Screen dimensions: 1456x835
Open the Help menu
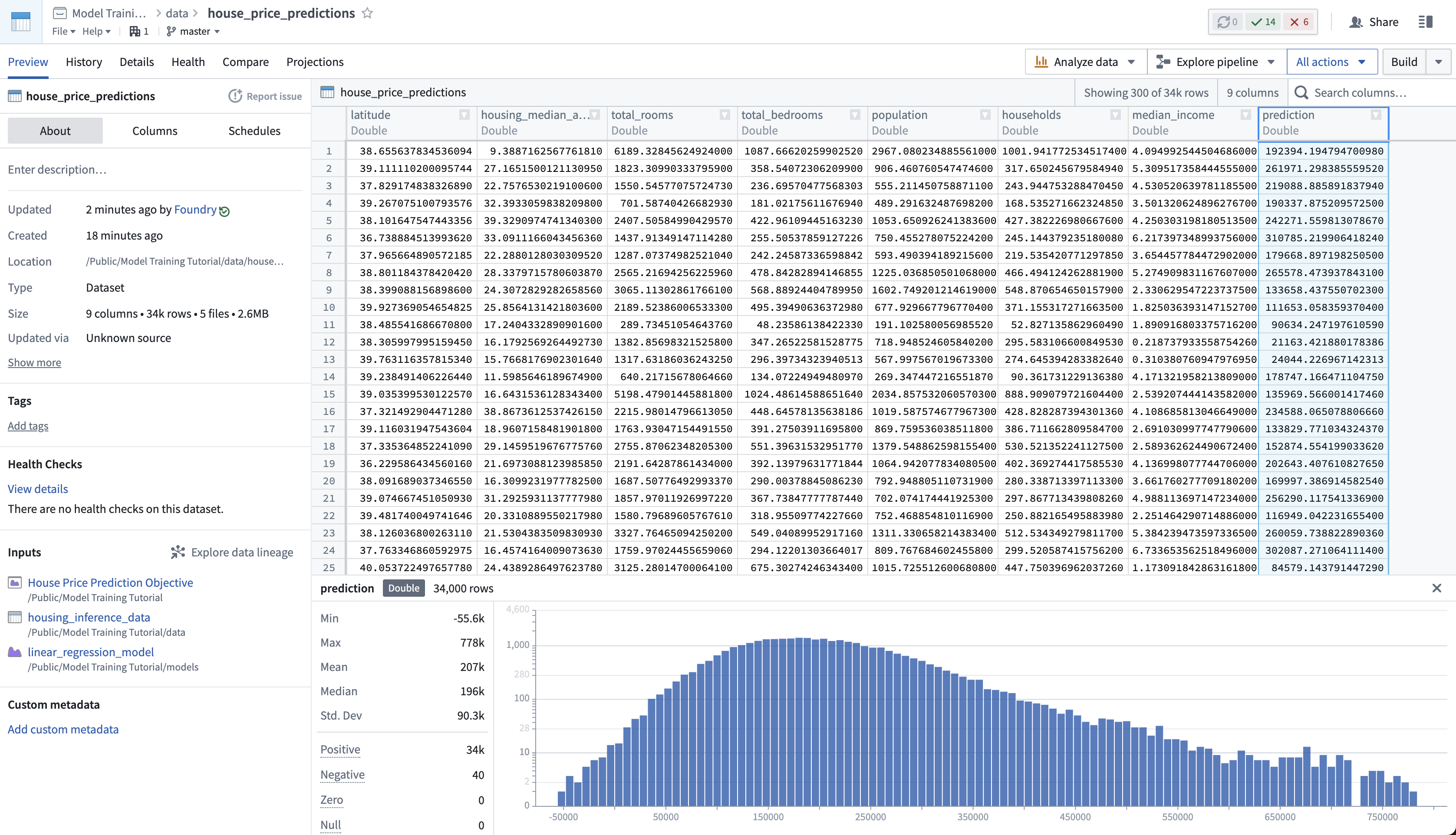coord(96,31)
